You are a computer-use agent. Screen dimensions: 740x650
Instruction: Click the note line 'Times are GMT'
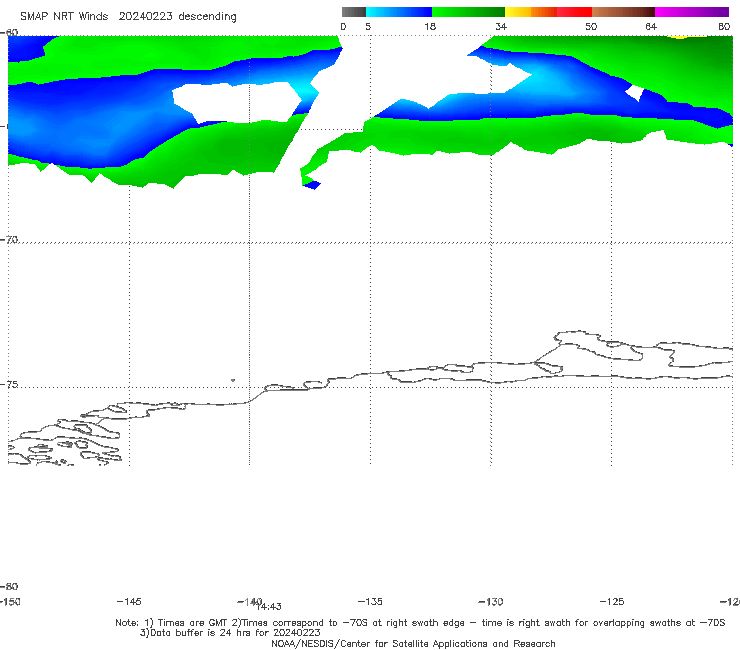pos(193,623)
